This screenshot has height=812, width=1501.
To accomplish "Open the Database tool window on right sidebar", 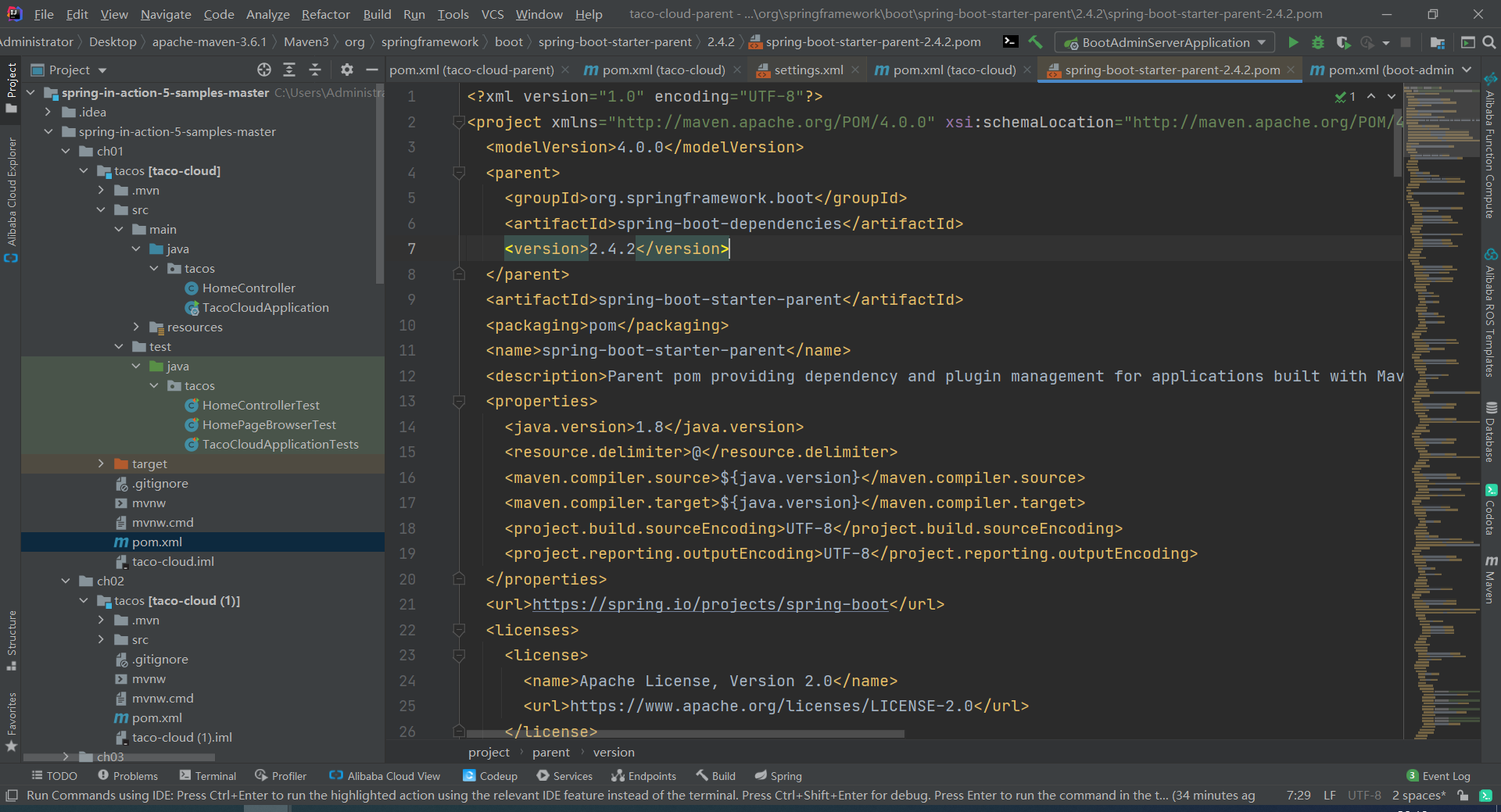I will pos(1491,431).
